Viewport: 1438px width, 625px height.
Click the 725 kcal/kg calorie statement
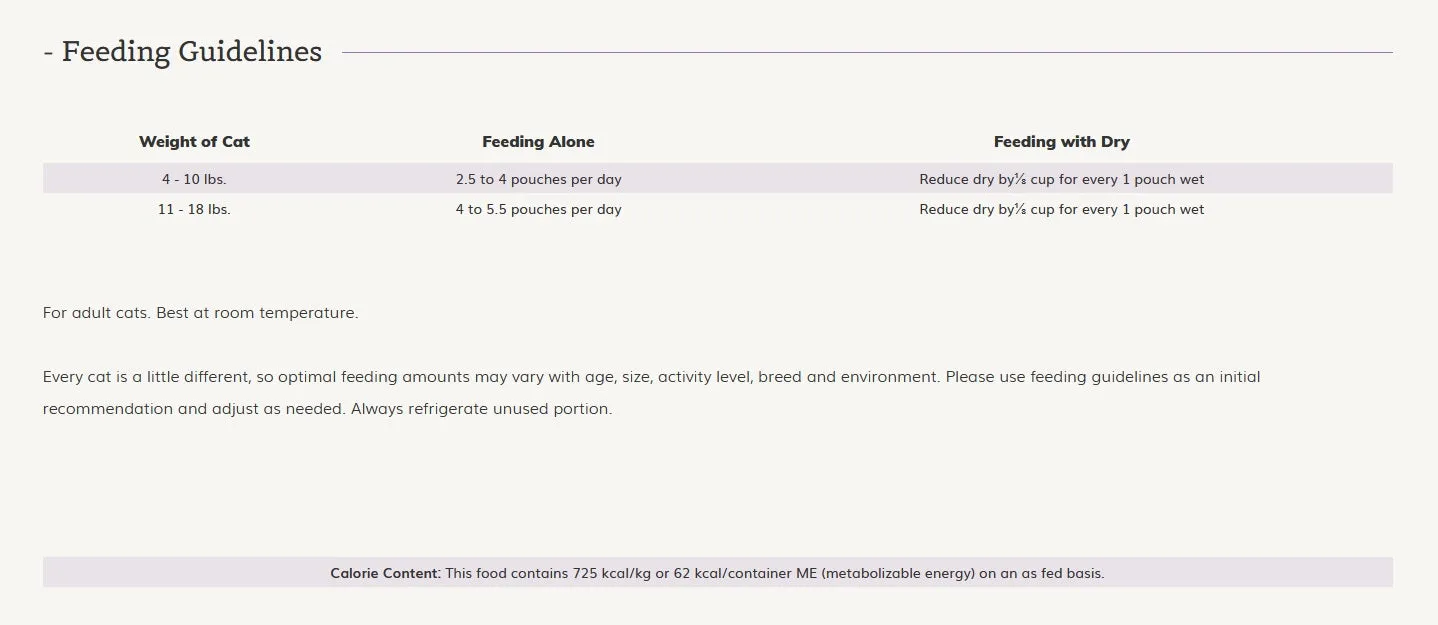(775, 574)
